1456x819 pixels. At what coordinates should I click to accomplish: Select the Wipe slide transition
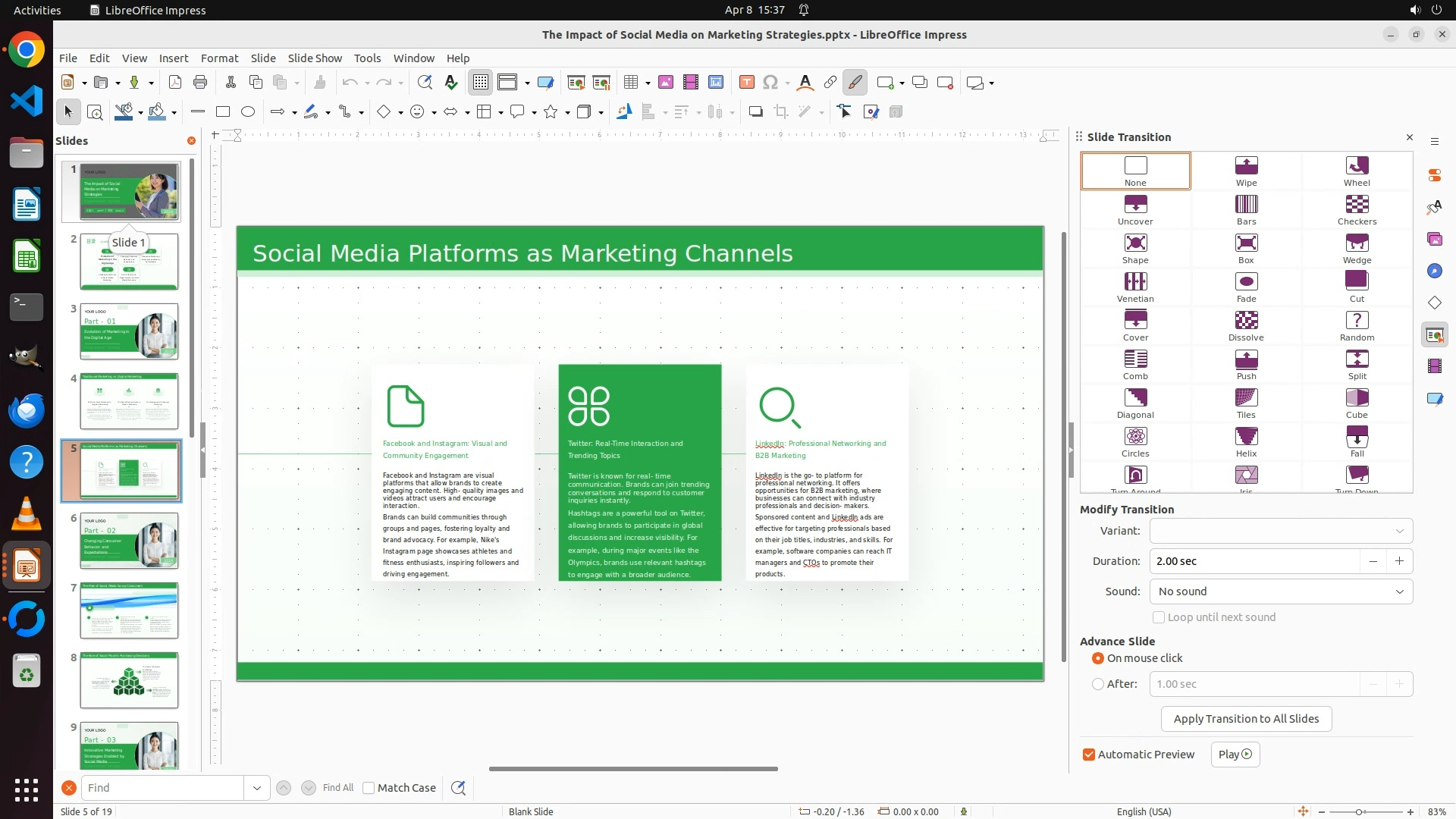click(1246, 171)
